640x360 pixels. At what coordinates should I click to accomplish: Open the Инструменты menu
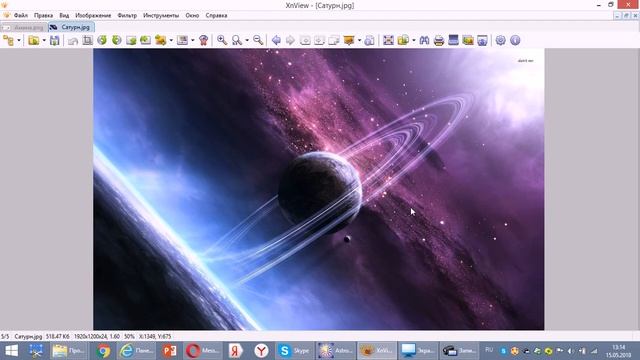161,15
